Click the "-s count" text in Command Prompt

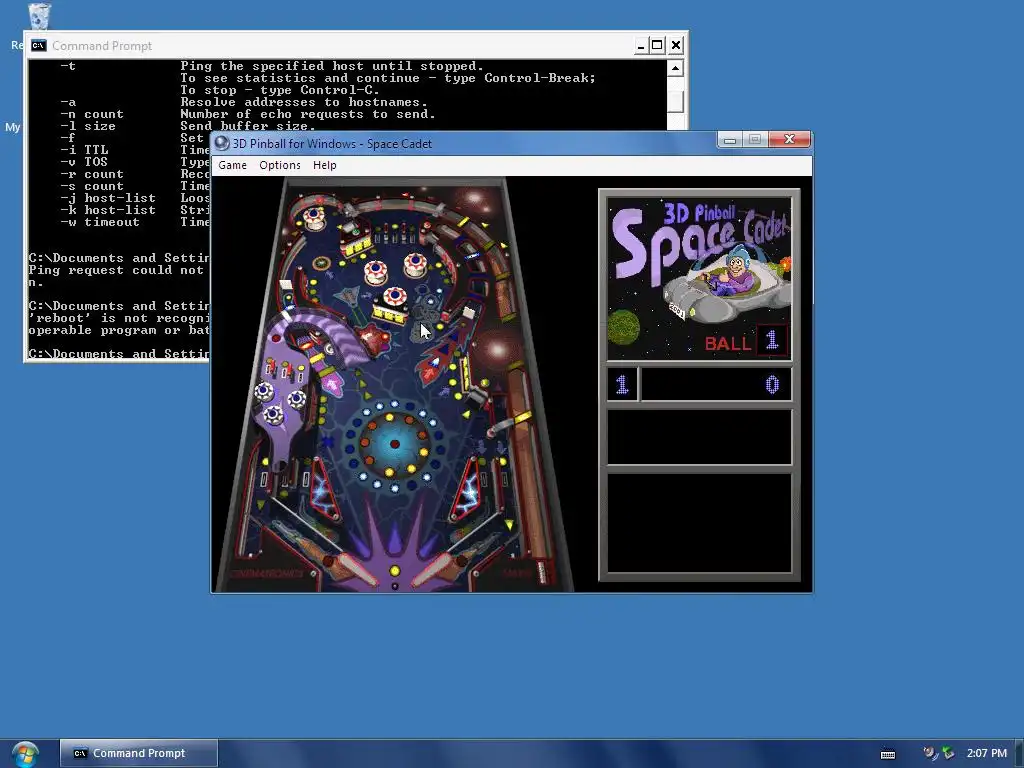(92, 186)
